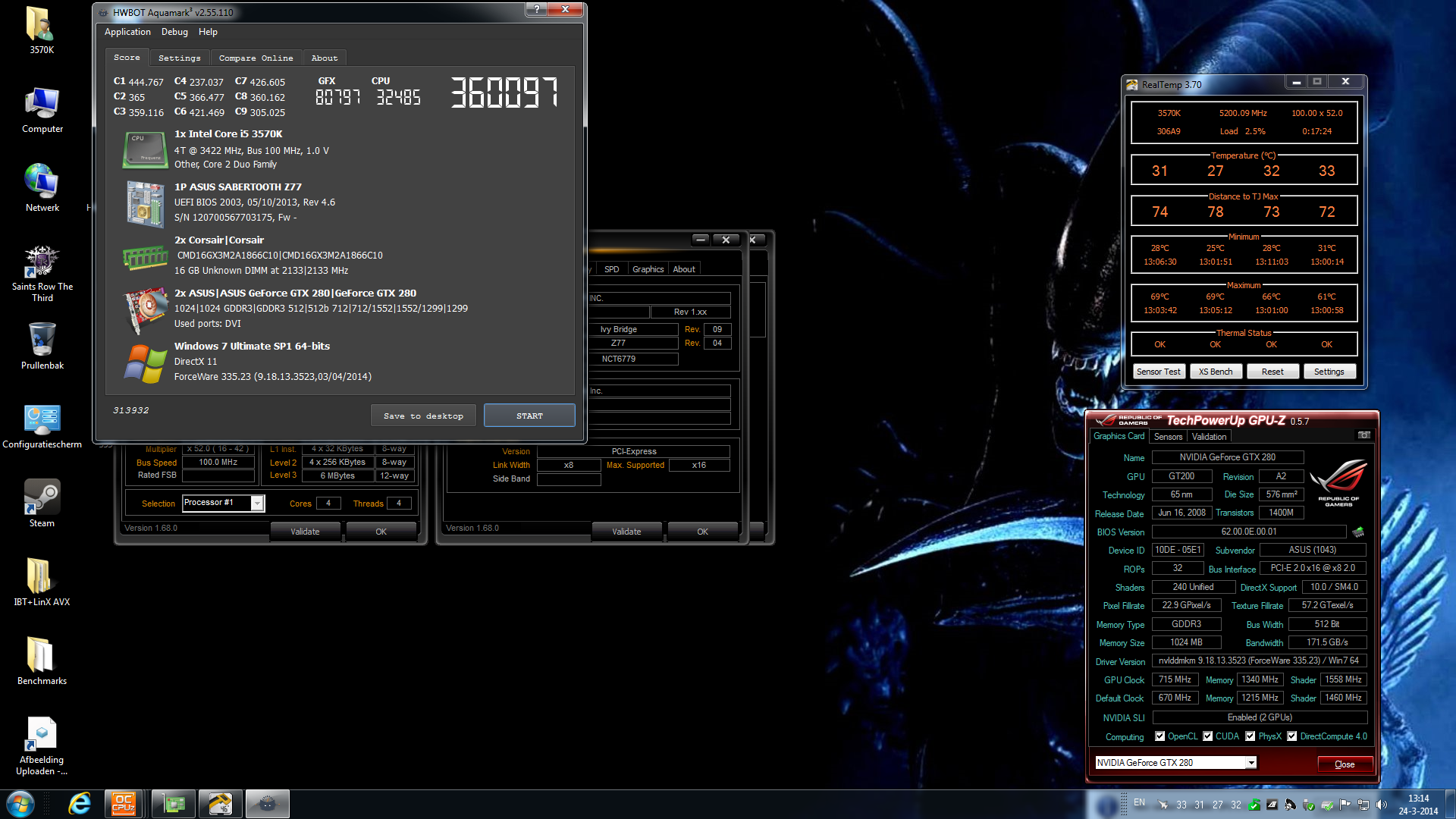The height and width of the screenshot is (819, 1456).
Task: Open the Validation tab in GPU-Z
Action: [x=1209, y=437]
